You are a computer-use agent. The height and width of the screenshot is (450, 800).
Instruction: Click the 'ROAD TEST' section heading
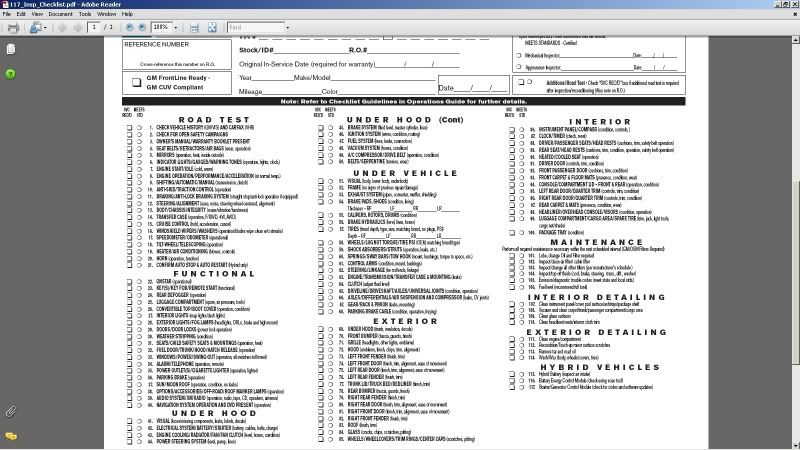[214, 119]
